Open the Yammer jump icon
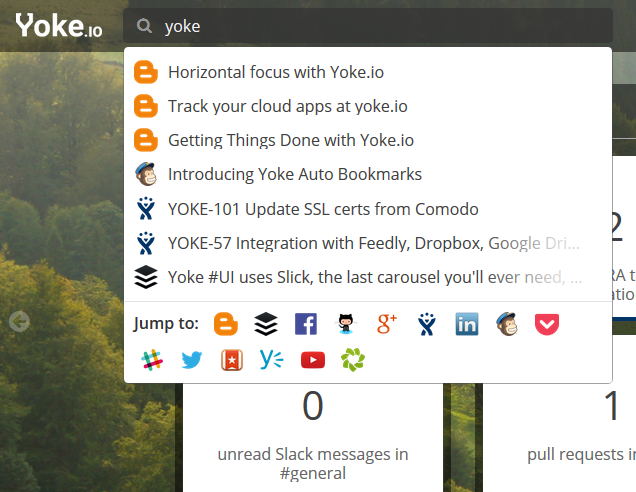 (271, 360)
